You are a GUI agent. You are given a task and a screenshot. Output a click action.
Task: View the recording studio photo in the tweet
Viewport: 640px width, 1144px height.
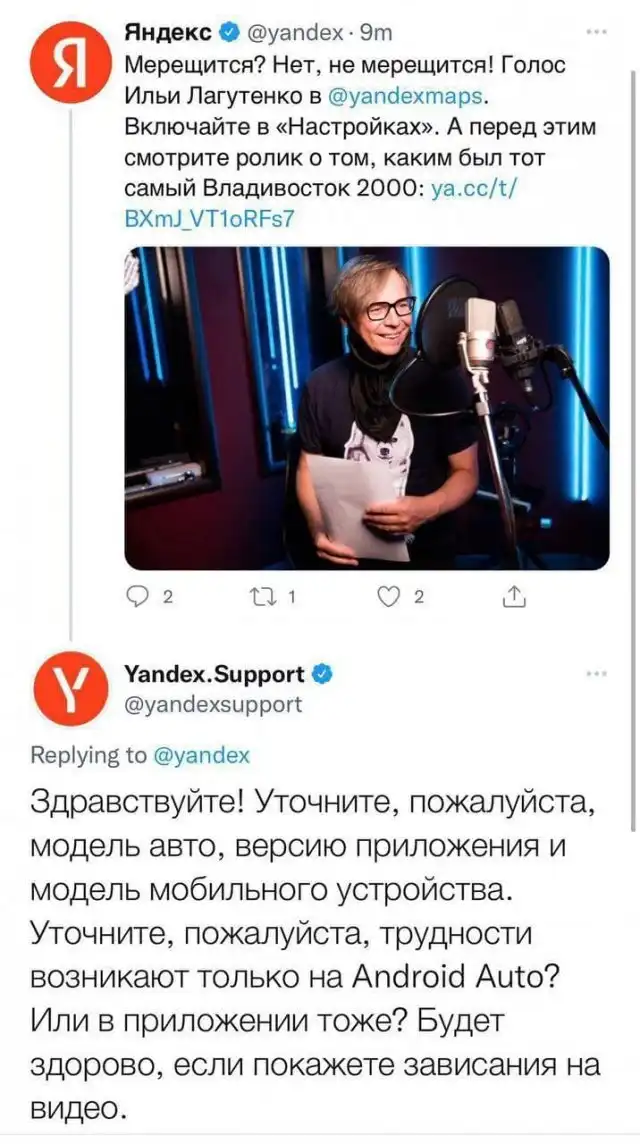pyautogui.click(x=366, y=408)
